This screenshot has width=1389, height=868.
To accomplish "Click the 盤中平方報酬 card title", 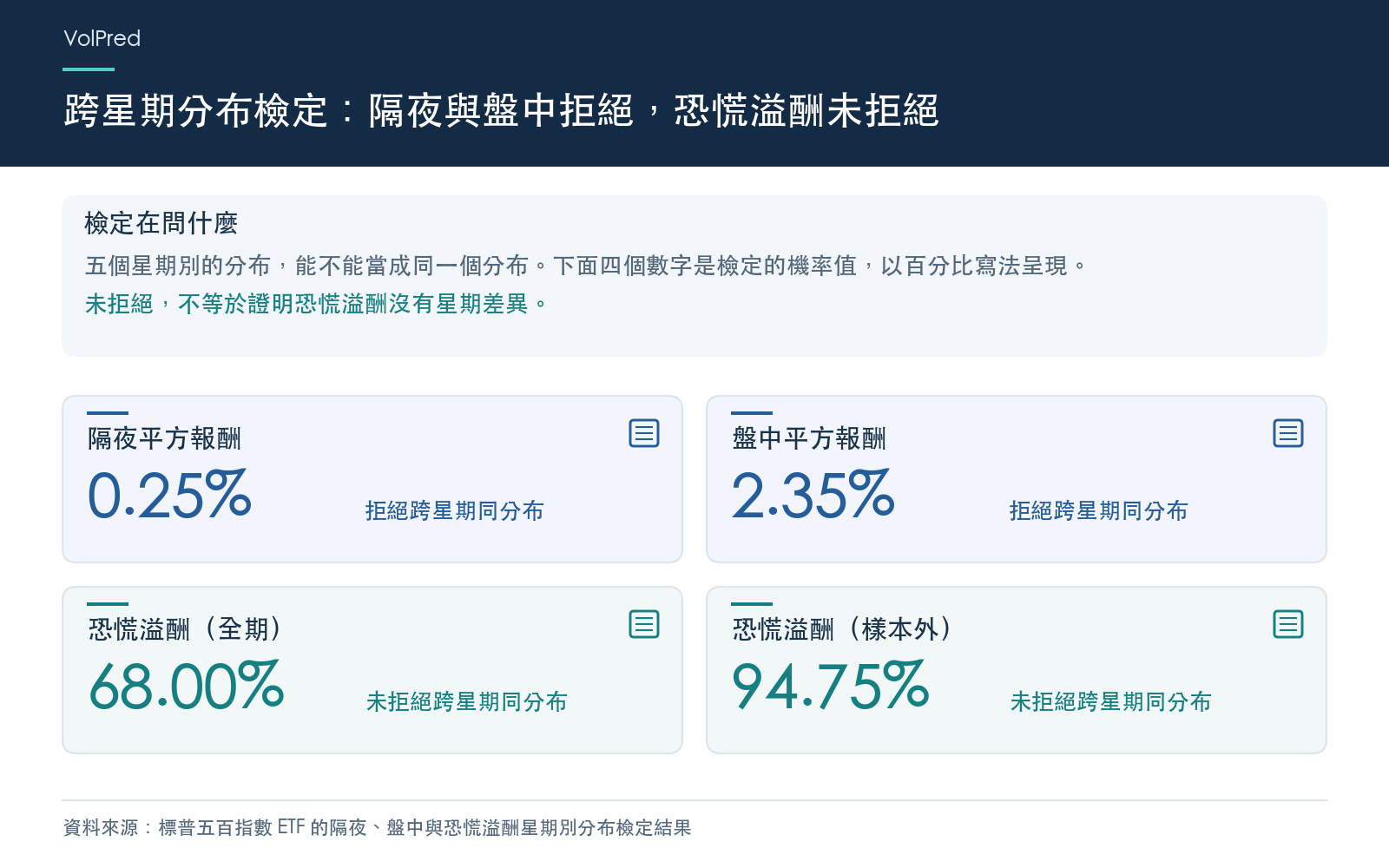I will (809, 438).
